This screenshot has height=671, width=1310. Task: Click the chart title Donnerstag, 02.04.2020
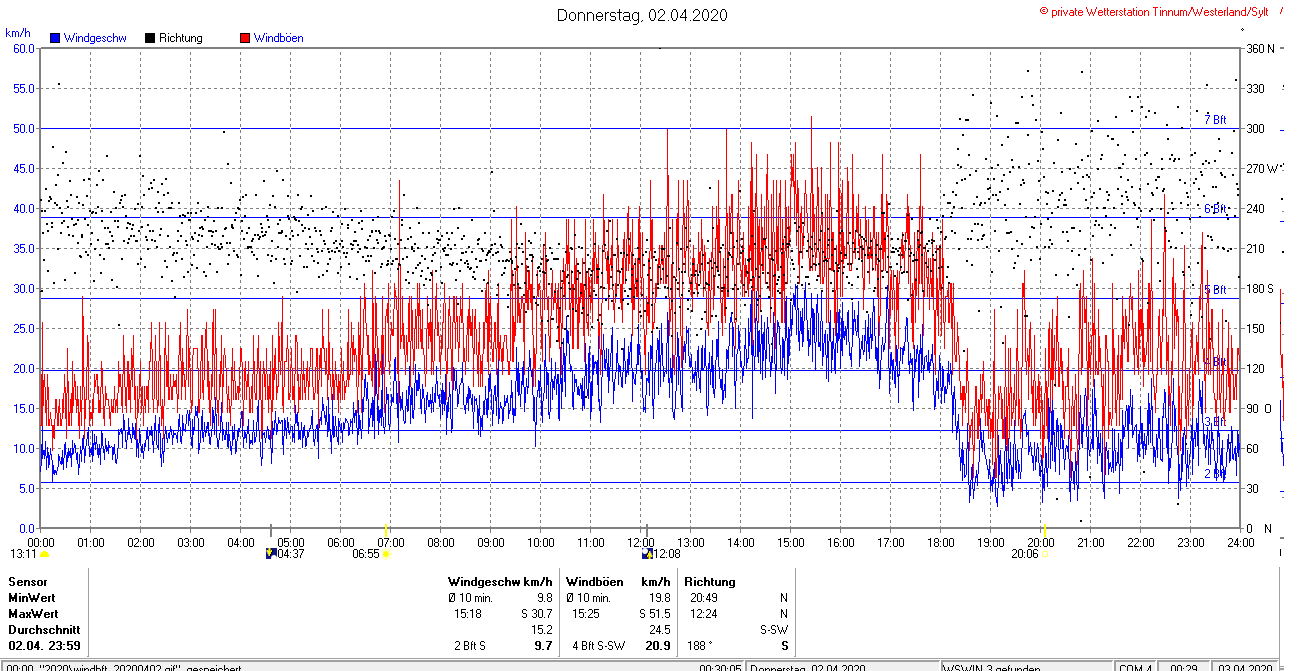tap(642, 15)
